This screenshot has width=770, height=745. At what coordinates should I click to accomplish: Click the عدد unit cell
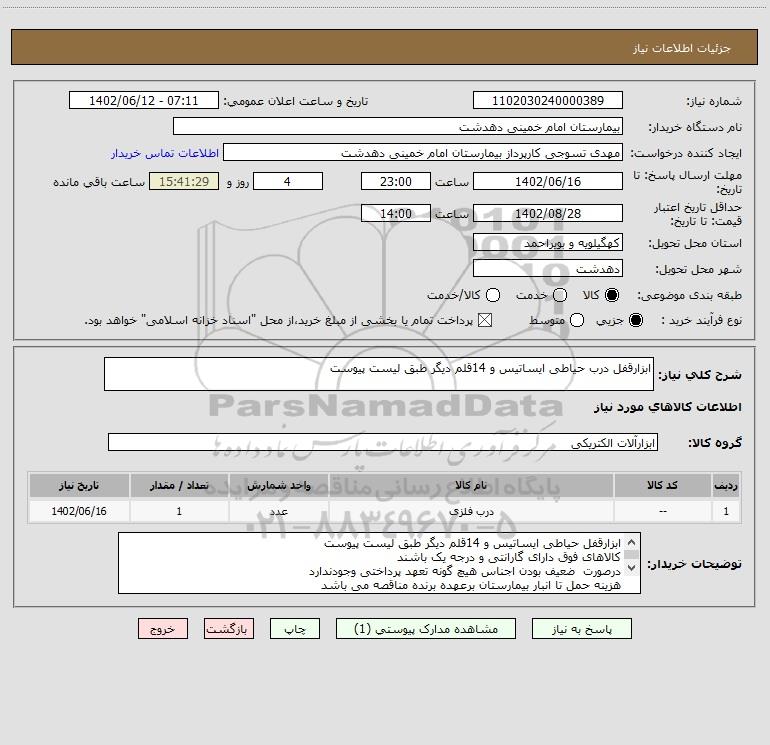point(278,511)
